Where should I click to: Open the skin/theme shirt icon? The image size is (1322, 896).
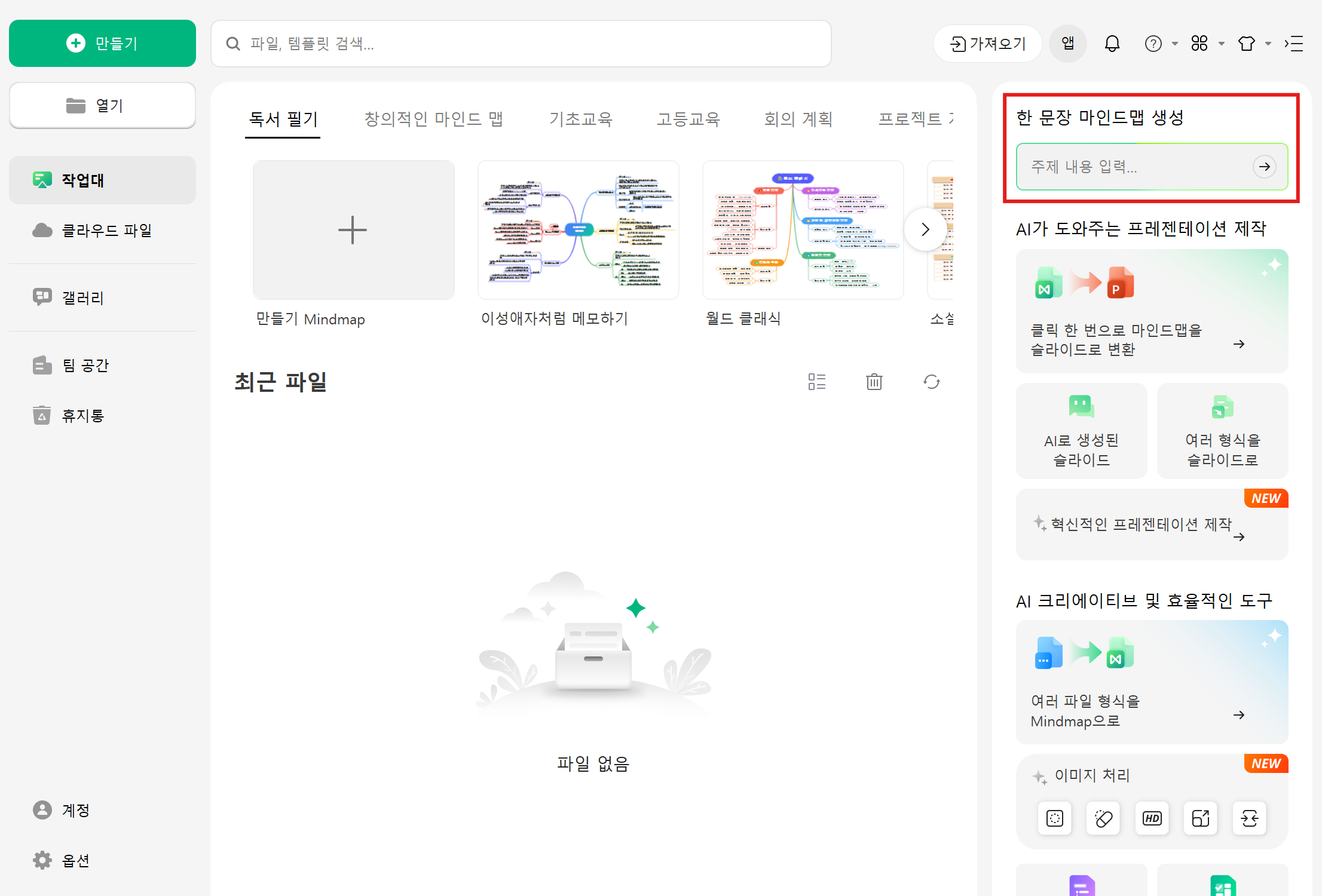pos(1247,44)
